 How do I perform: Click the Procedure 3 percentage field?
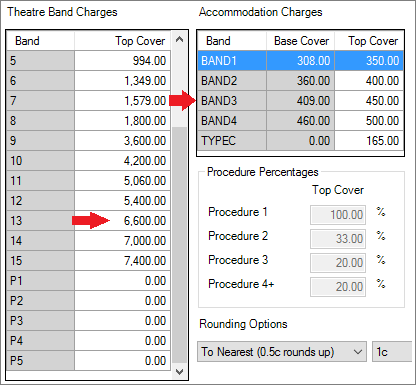tap(338, 263)
